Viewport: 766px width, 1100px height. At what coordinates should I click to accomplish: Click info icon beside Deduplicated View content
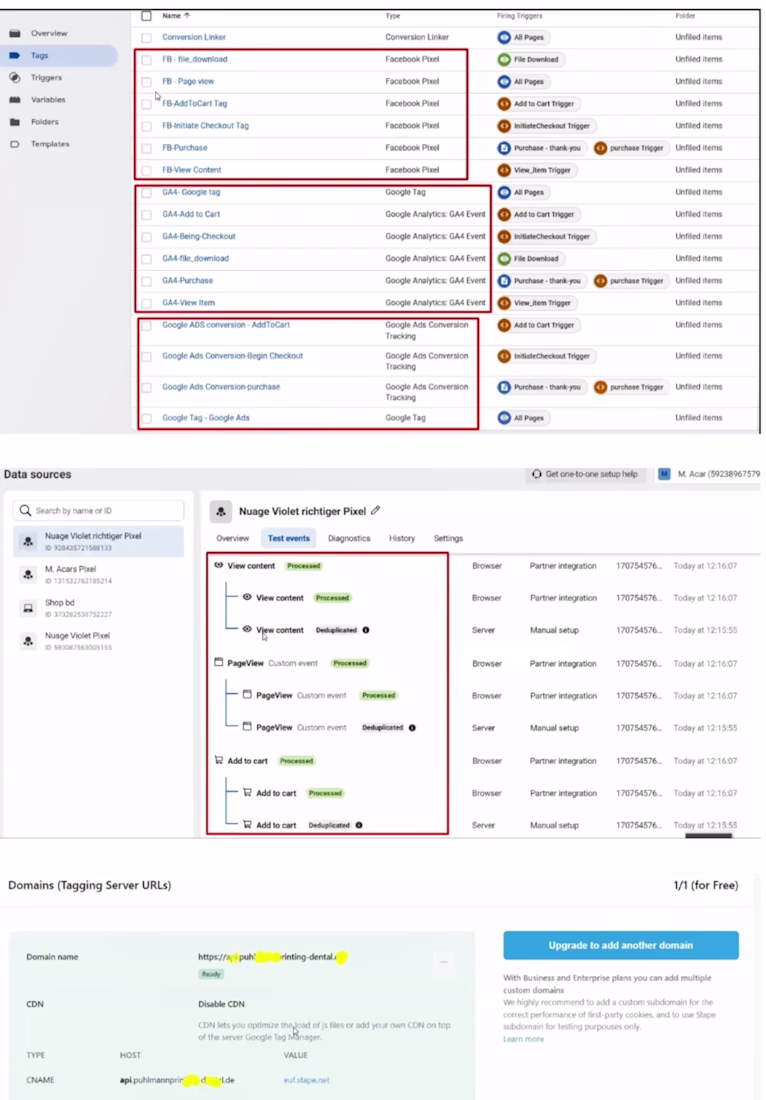pos(366,630)
